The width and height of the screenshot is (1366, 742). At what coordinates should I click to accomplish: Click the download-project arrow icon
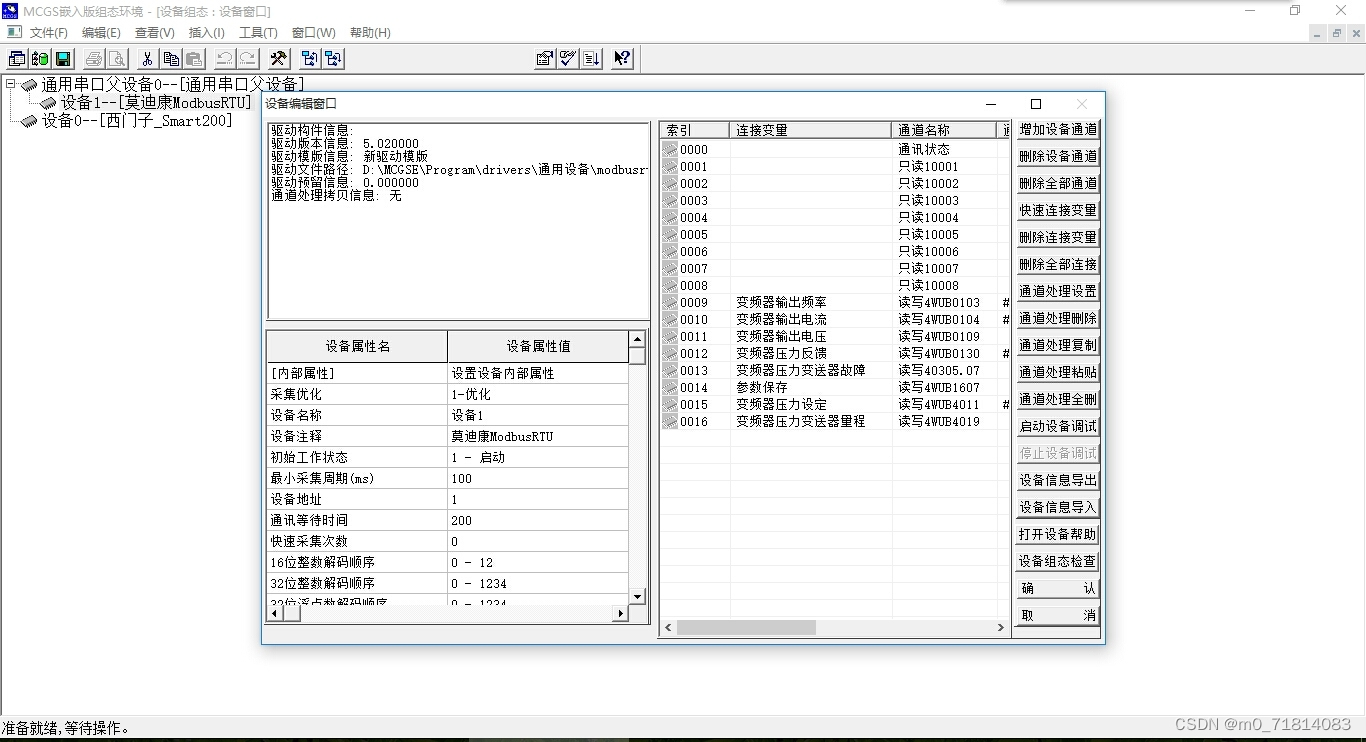591,59
